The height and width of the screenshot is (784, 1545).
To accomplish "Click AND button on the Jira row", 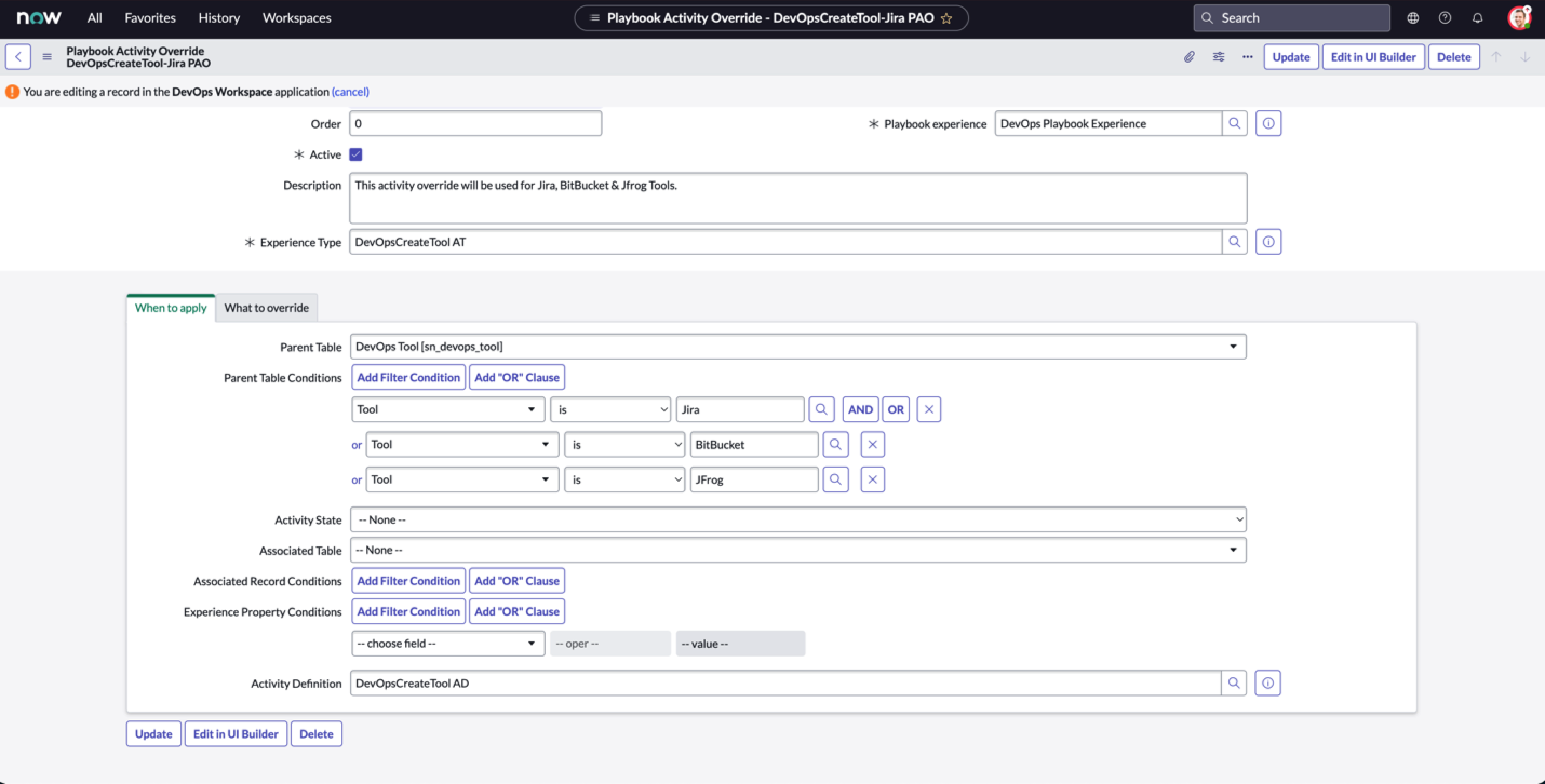I will [x=860, y=409].
